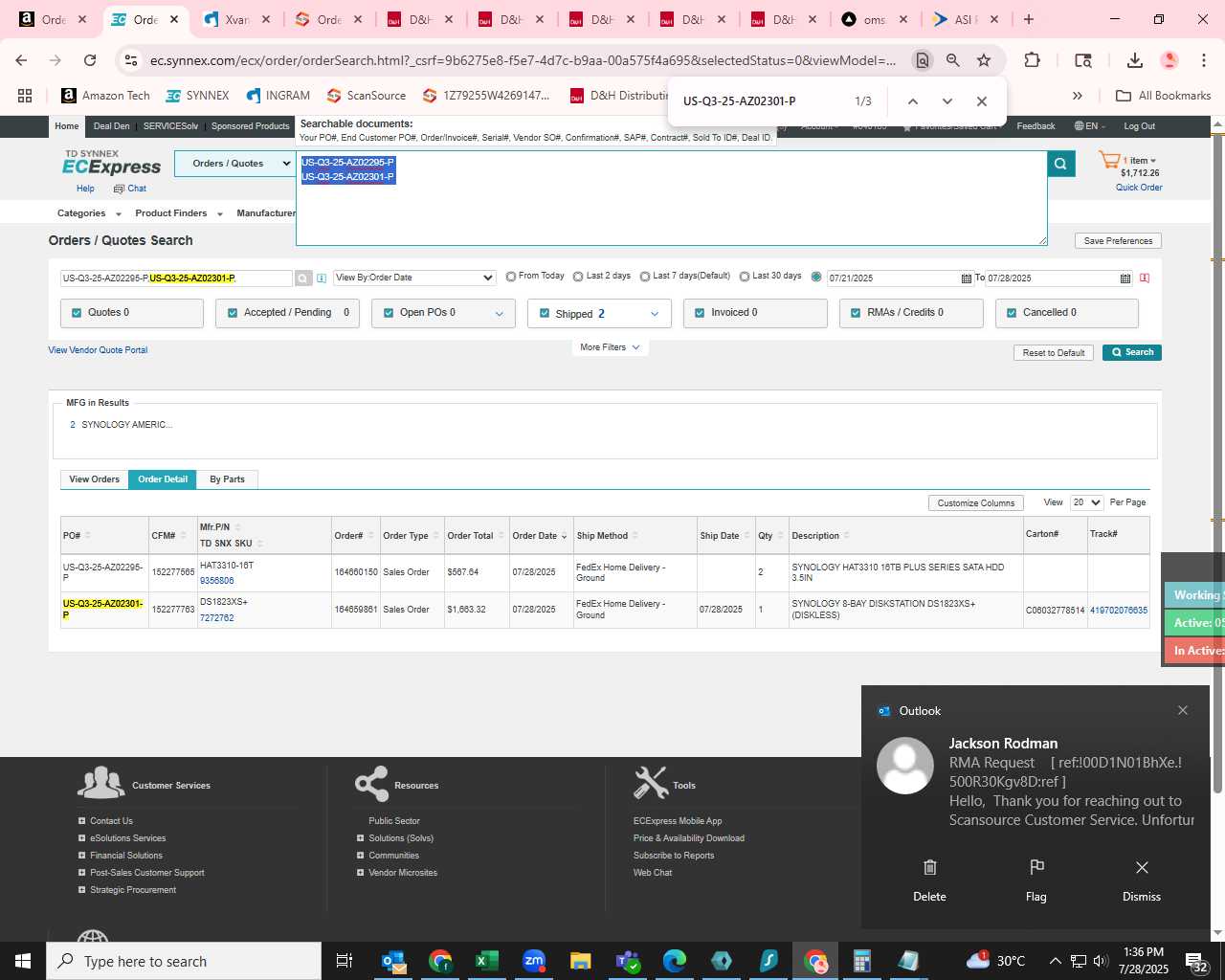Open the Product Finders menu
The width and height of the screenshot is (1225, 980).
point(179,213)
